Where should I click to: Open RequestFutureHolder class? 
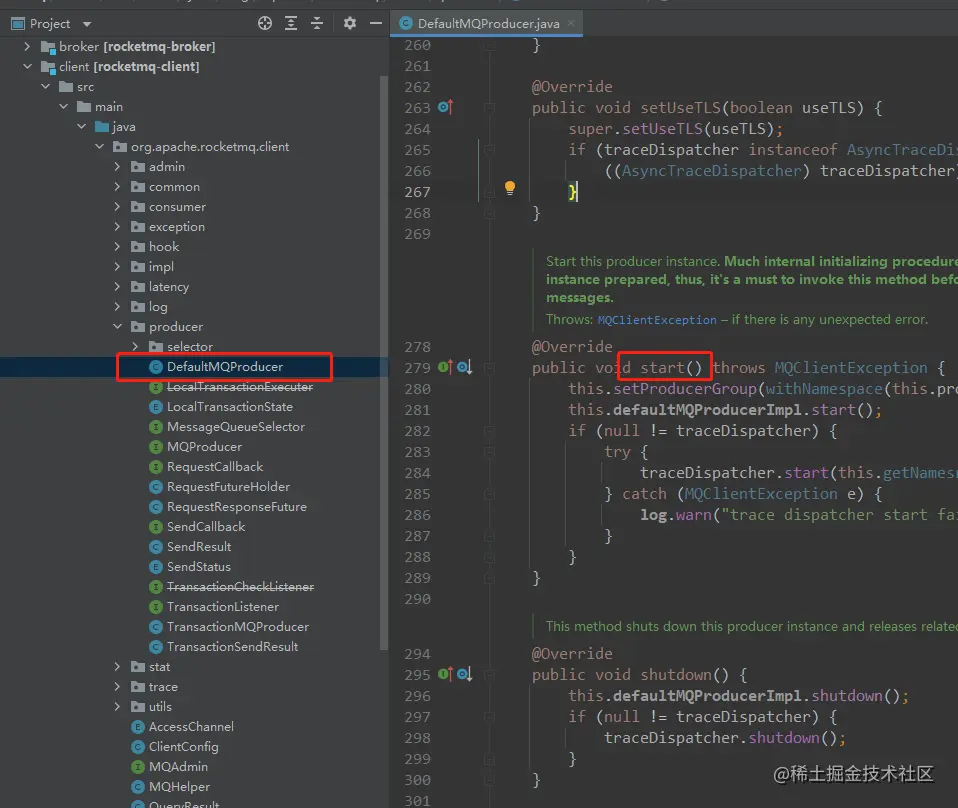coord(220,487)
